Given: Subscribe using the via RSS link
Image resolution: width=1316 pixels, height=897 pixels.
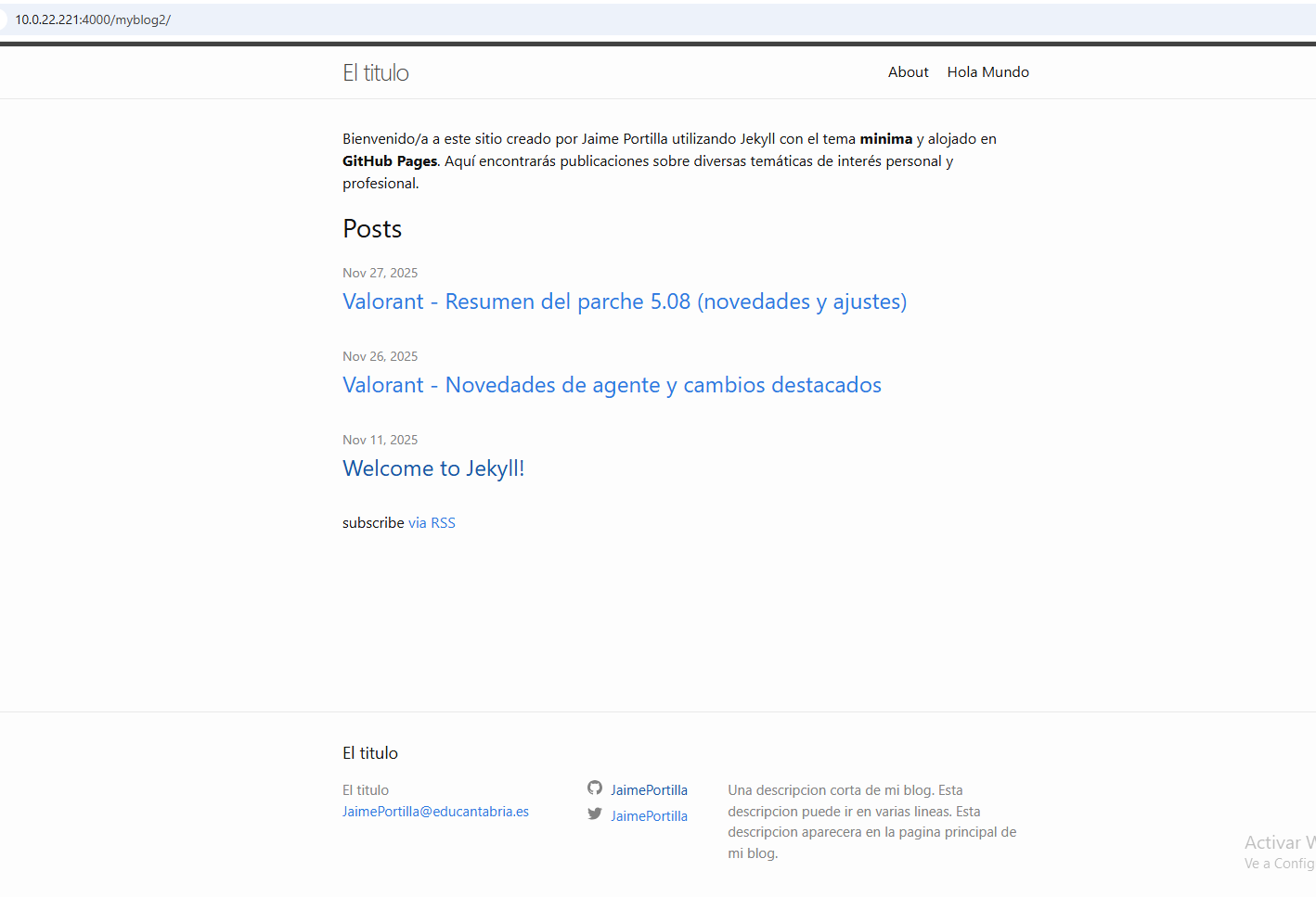Looking at the screenshot, I should (432, 523).
